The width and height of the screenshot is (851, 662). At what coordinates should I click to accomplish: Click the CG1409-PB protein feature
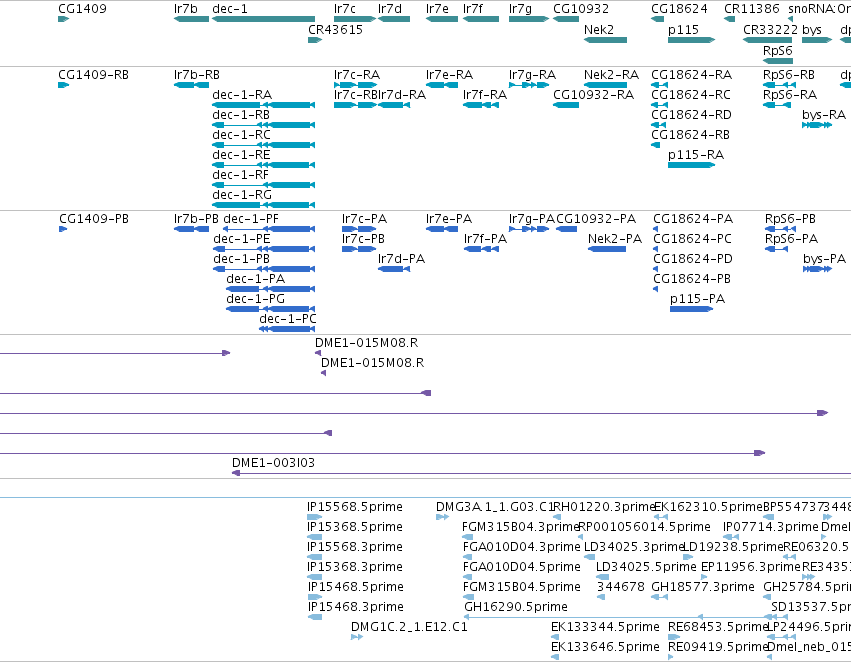pyautogui.click(x=63, y=229)
